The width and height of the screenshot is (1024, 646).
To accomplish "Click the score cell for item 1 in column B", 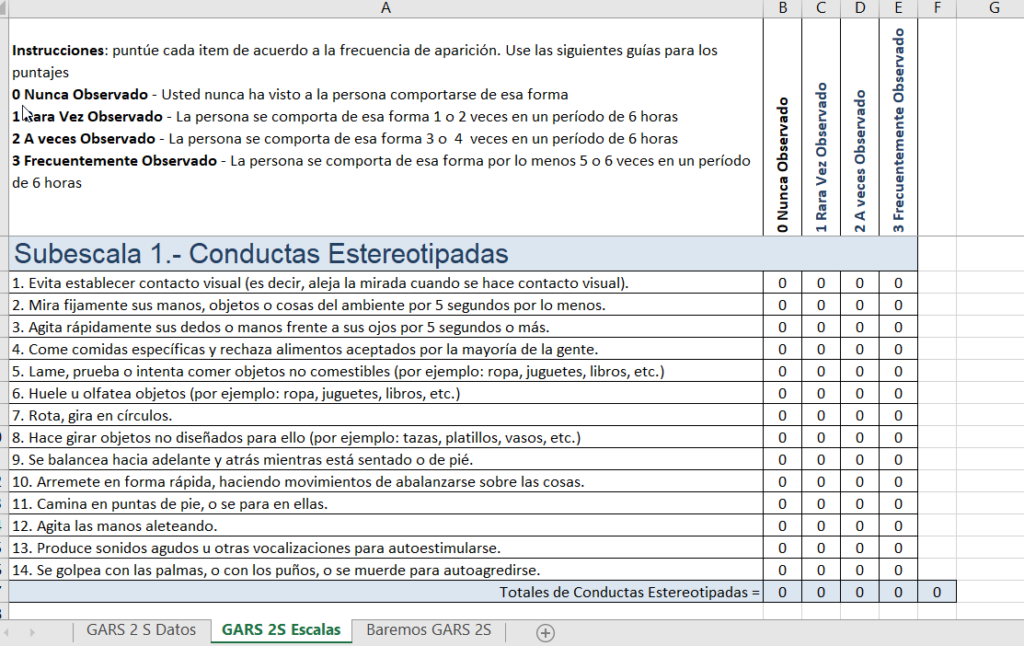I will [x=783, y=283].
